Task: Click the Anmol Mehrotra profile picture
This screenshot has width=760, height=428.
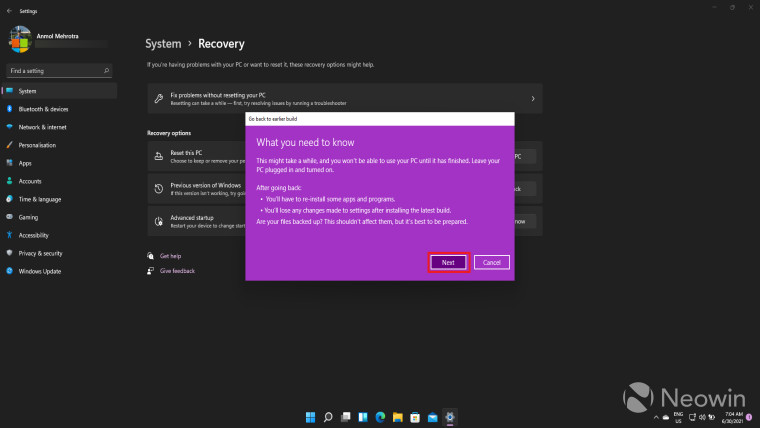Action: tap(20, 39)
